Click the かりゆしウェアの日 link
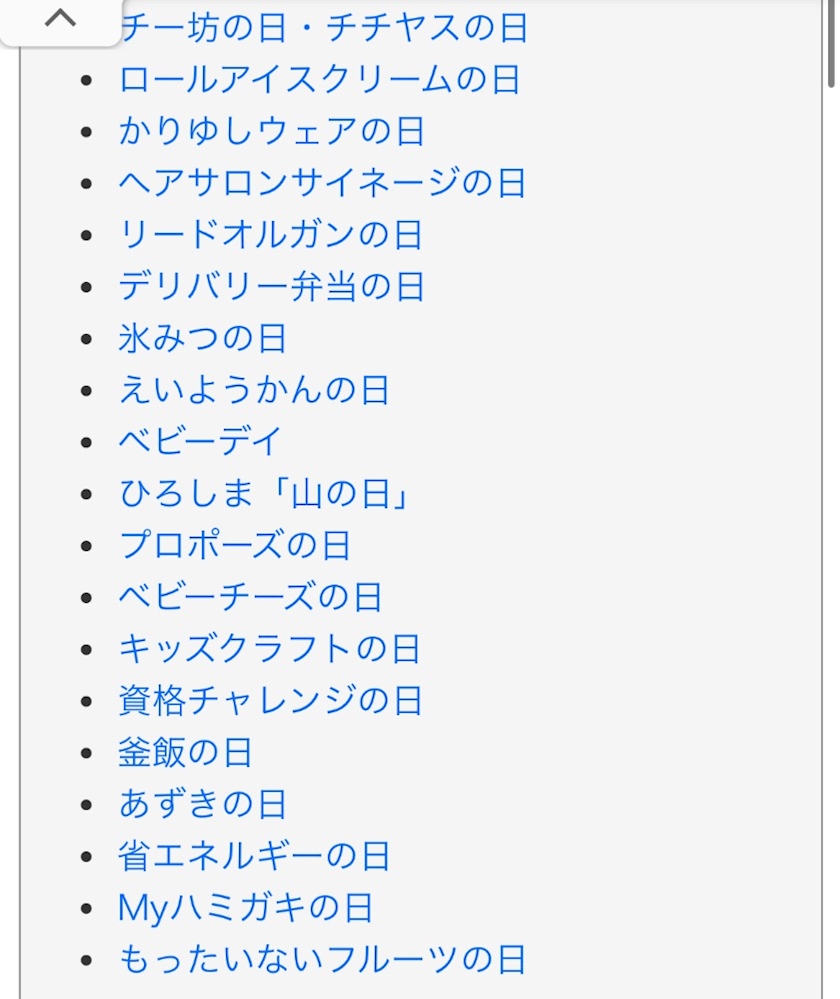840x999 pixels. point(271,131)
